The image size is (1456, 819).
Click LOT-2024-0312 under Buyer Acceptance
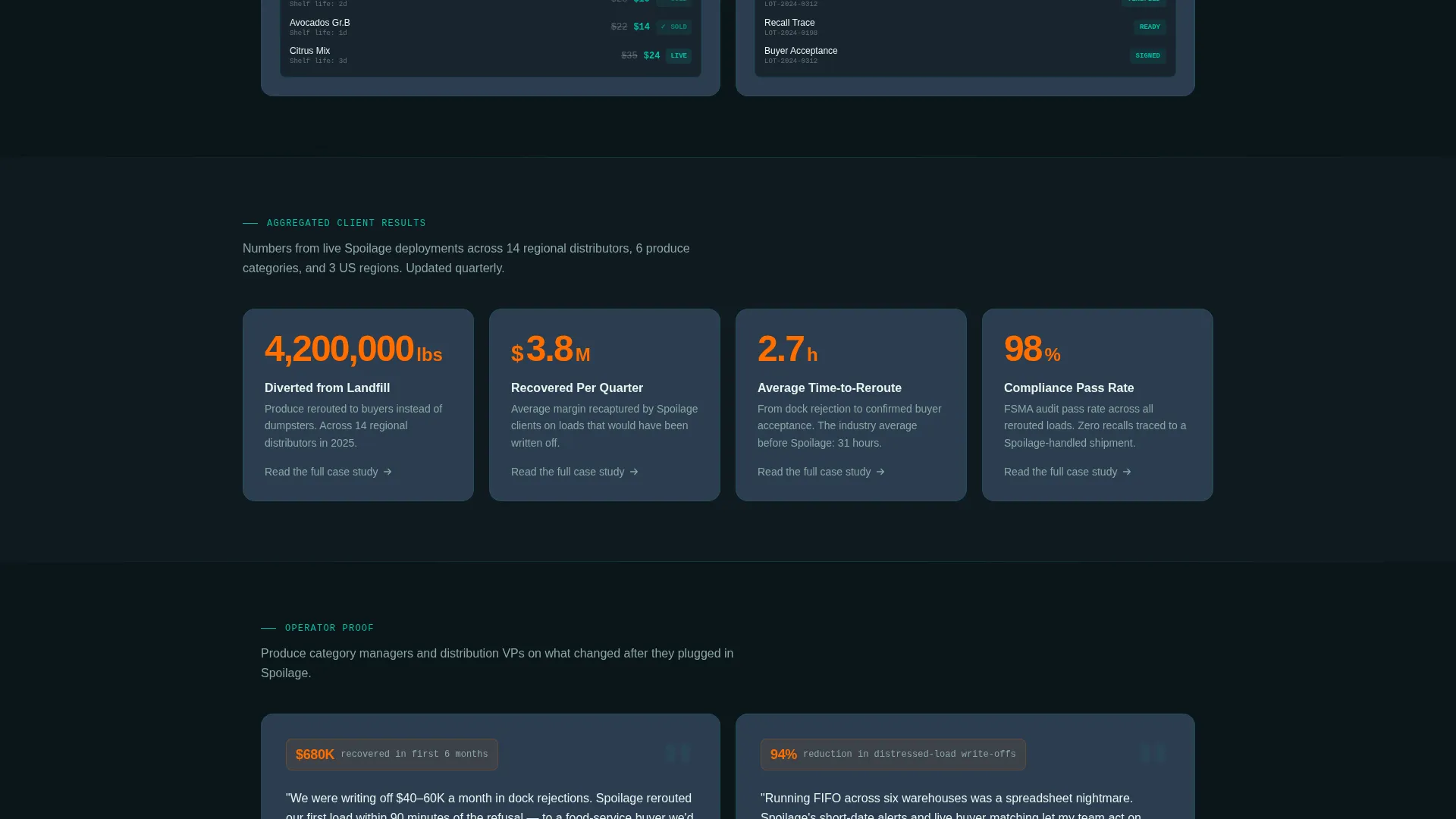pyautogui.click(x=790, y=61)
